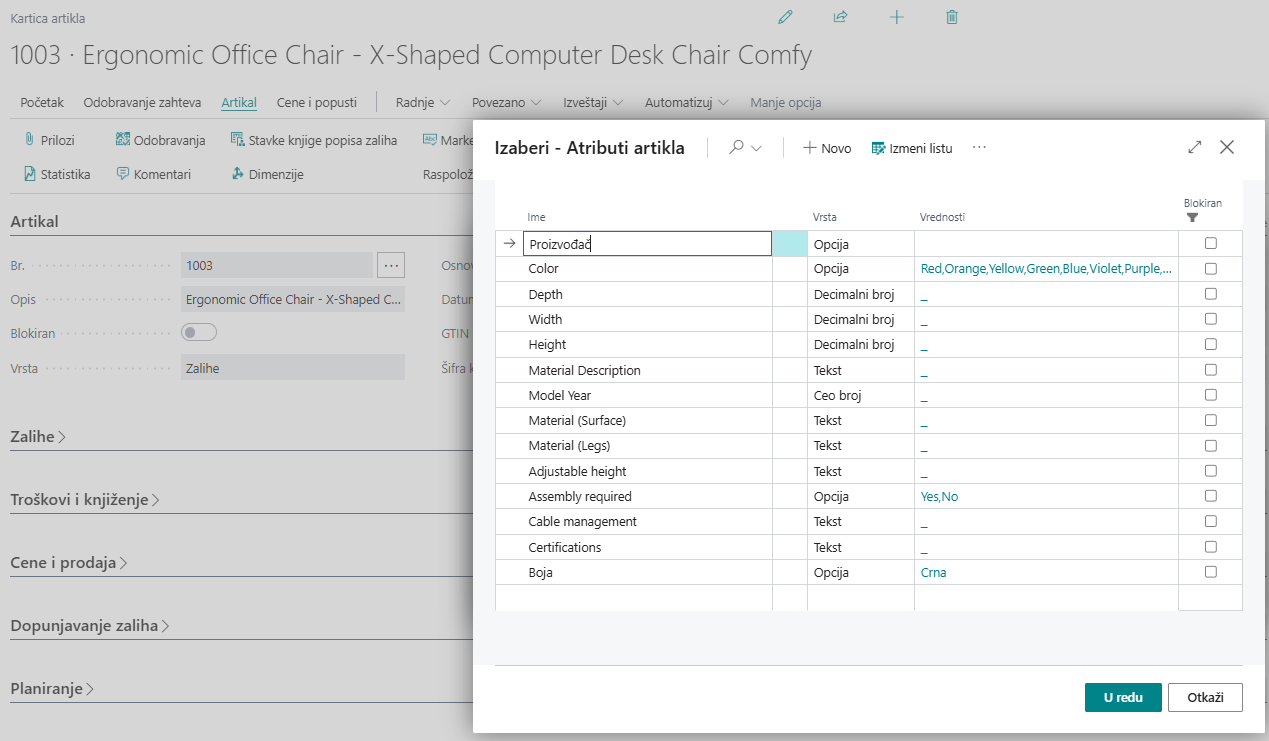Open the Odobravanje zahteva menu
This screenshot has width=1269, height=741.
(142, 102)
